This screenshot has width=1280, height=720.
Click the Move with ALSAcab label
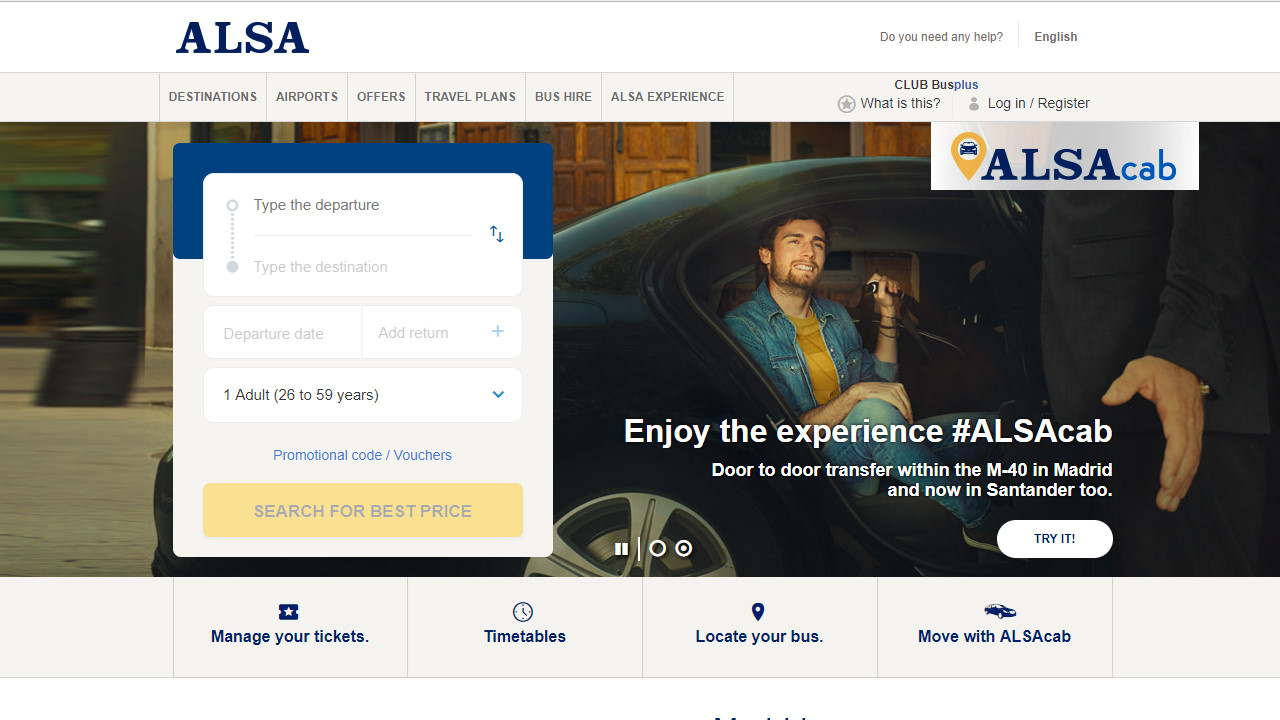994,637
